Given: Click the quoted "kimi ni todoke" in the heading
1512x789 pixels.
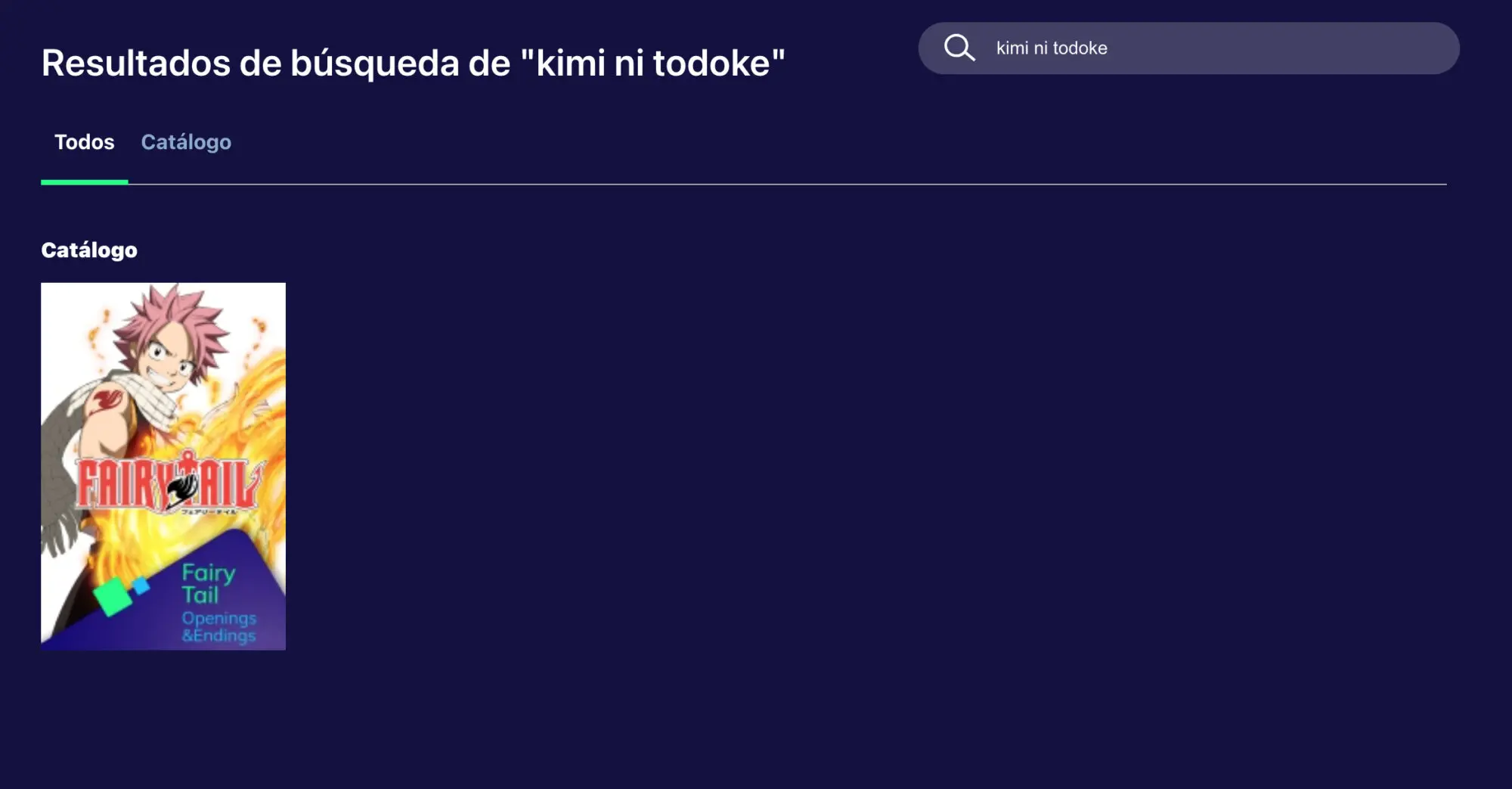Looking at the screenshot, I should point(653,63).
